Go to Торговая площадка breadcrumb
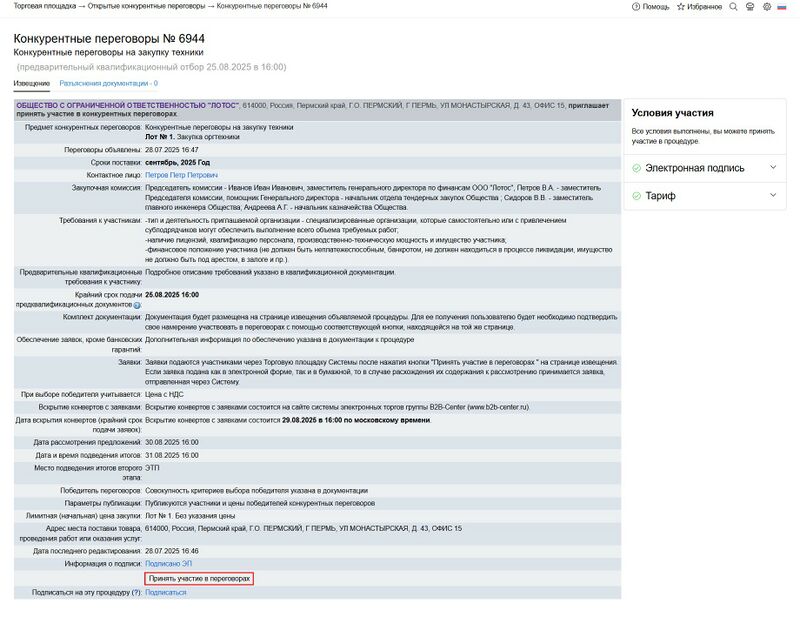This screenshot has height=617, width=800. pyautogui.click(x=44, y=6)
